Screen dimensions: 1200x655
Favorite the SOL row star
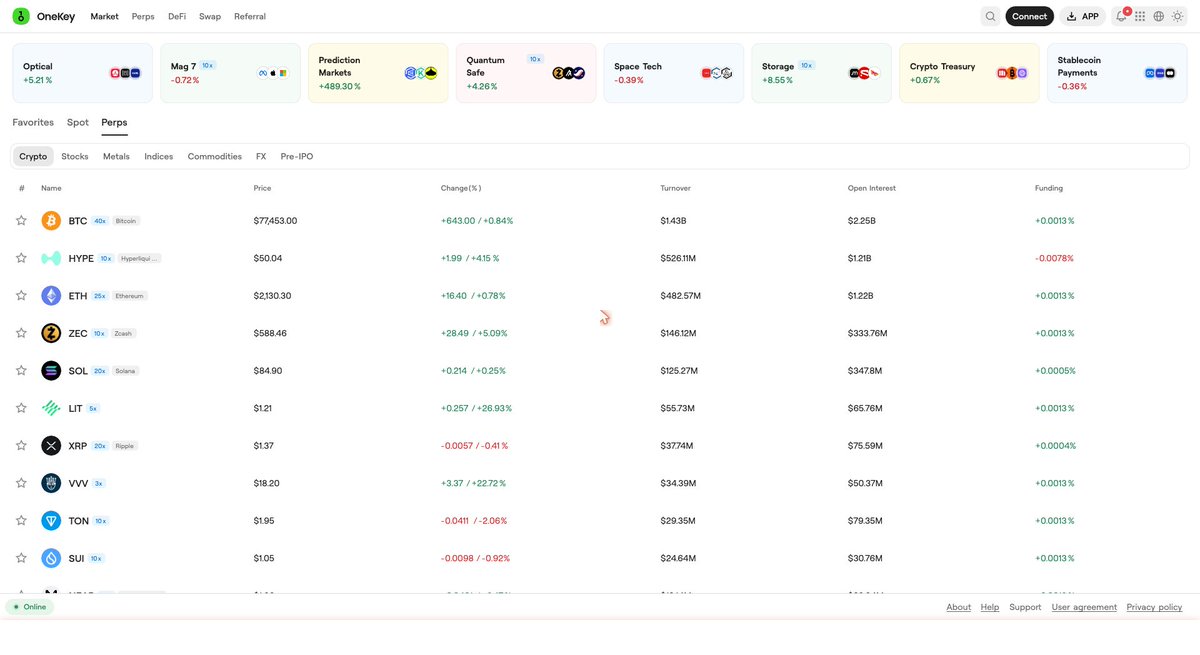pyautogui.click(x=21, y=370)
